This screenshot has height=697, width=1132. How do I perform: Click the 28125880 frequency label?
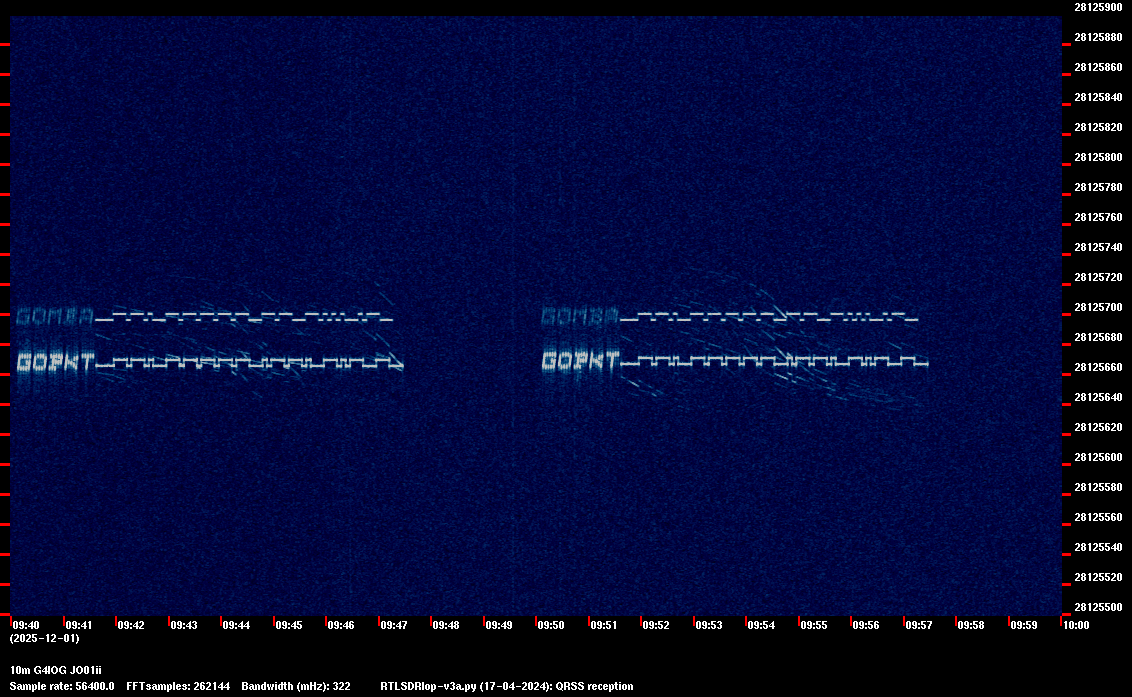coord(1099,37)
